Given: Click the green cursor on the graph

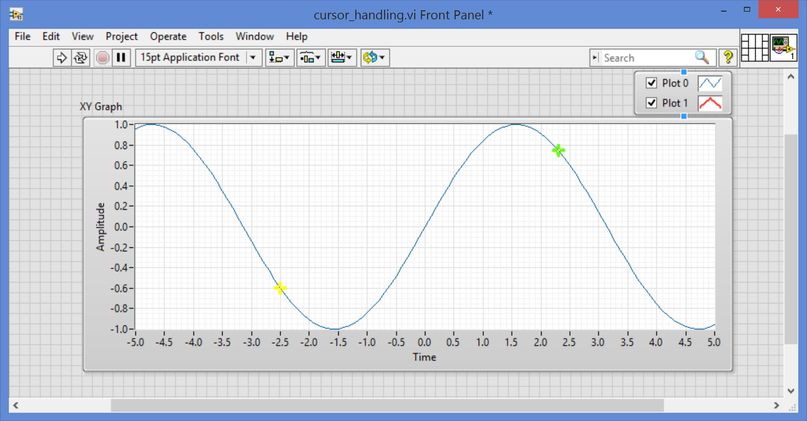Looking at the screenshot, I should coord(558,150).
